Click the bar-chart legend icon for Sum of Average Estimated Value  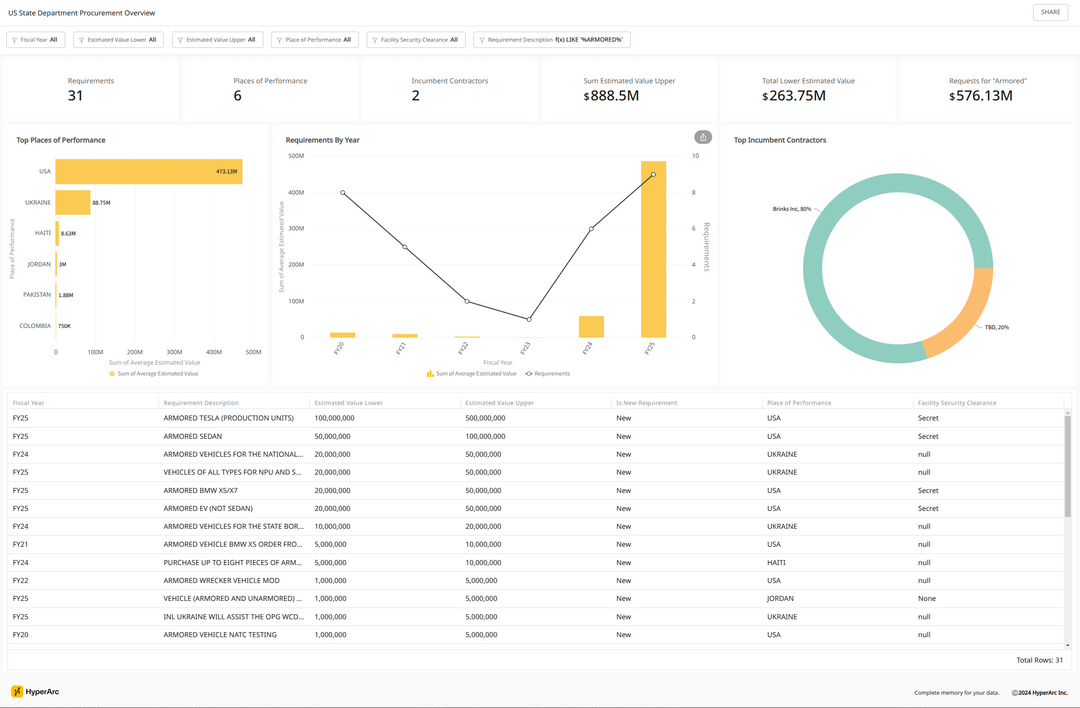[430, 374]
